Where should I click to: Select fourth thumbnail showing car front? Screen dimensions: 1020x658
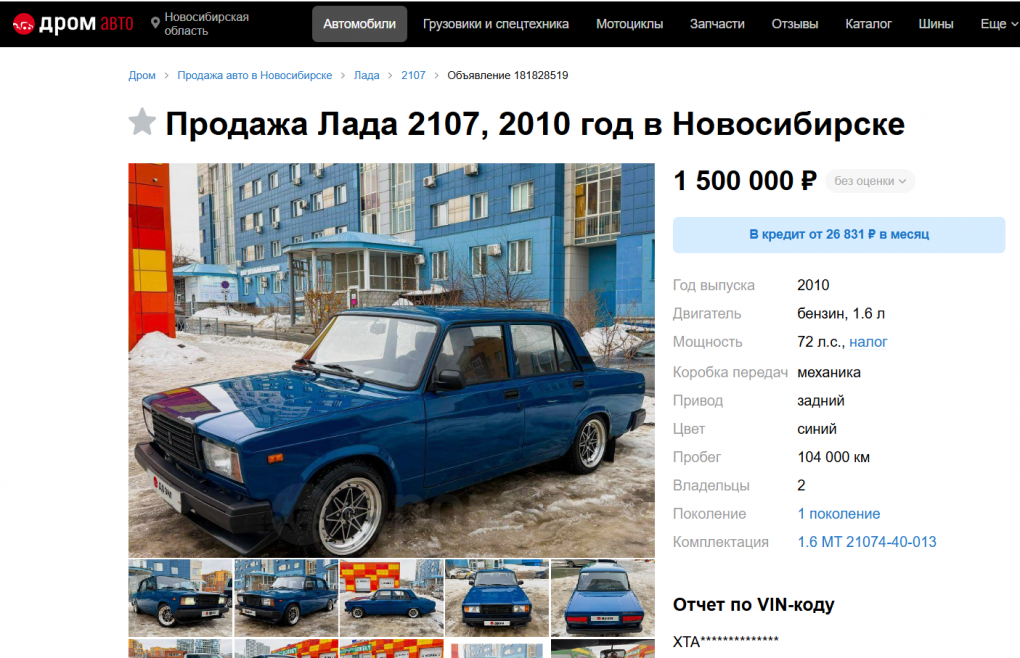pyautogui.click(x=497, y=598)
